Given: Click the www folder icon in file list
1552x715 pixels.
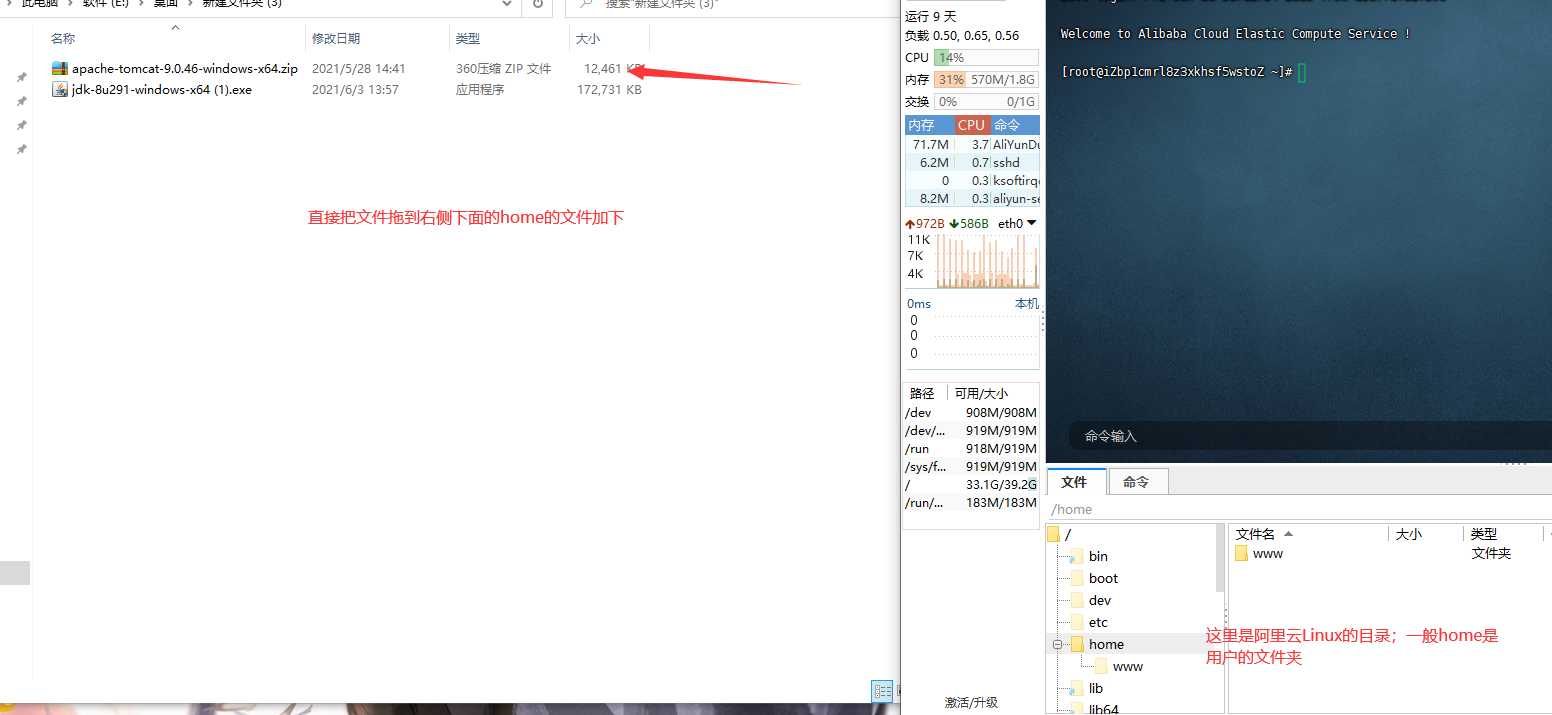Looking at the screenshot, I should click(1241, 553).
